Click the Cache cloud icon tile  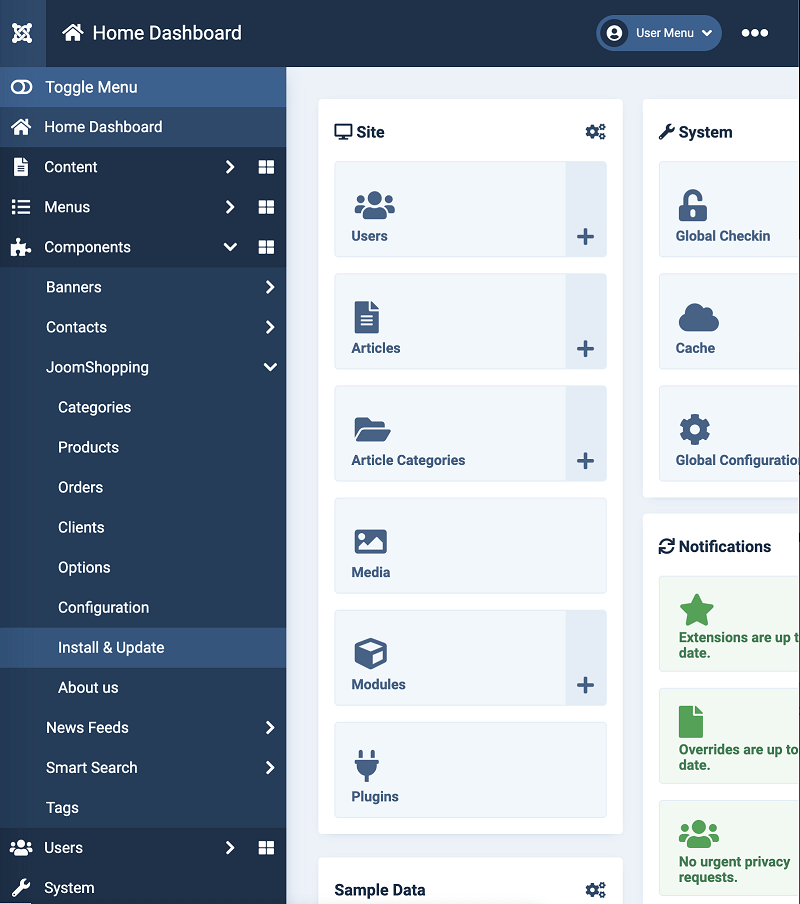[729, 321]
